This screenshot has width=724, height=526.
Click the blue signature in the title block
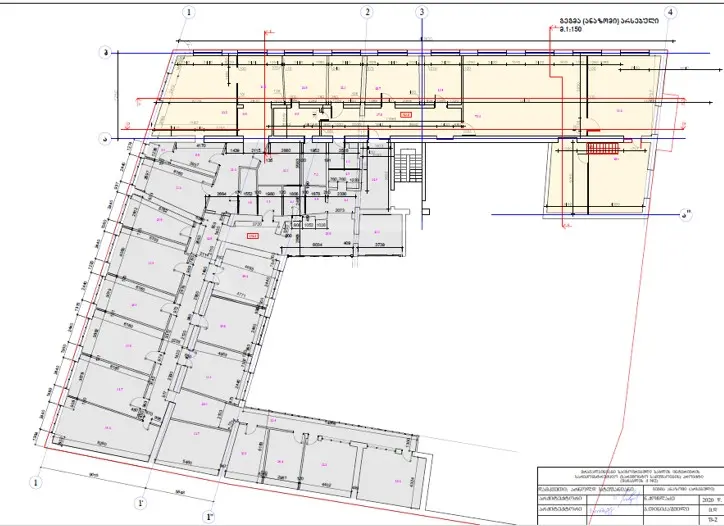(627, 499)
